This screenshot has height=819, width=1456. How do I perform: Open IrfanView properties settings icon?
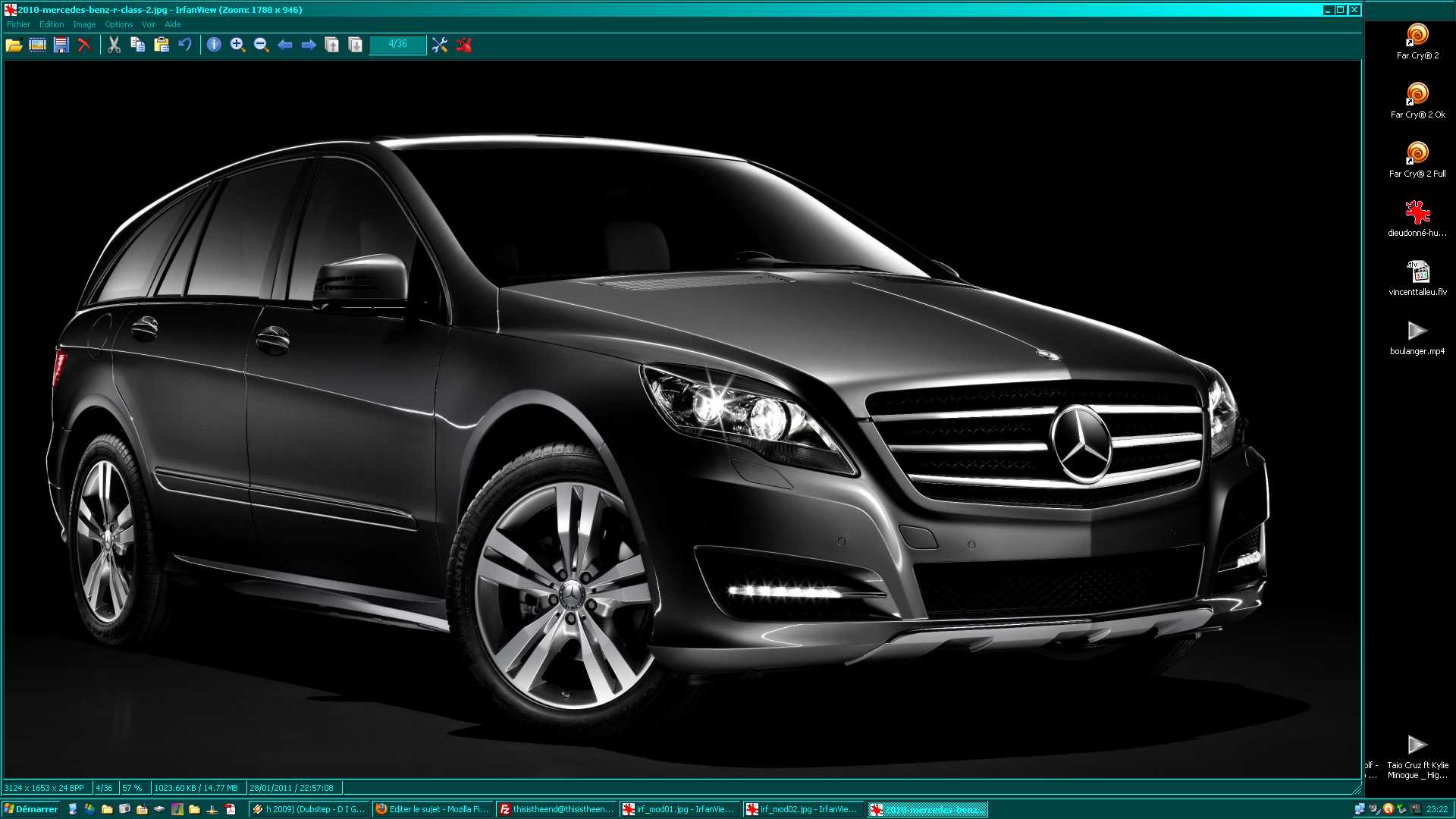point(440,45)
